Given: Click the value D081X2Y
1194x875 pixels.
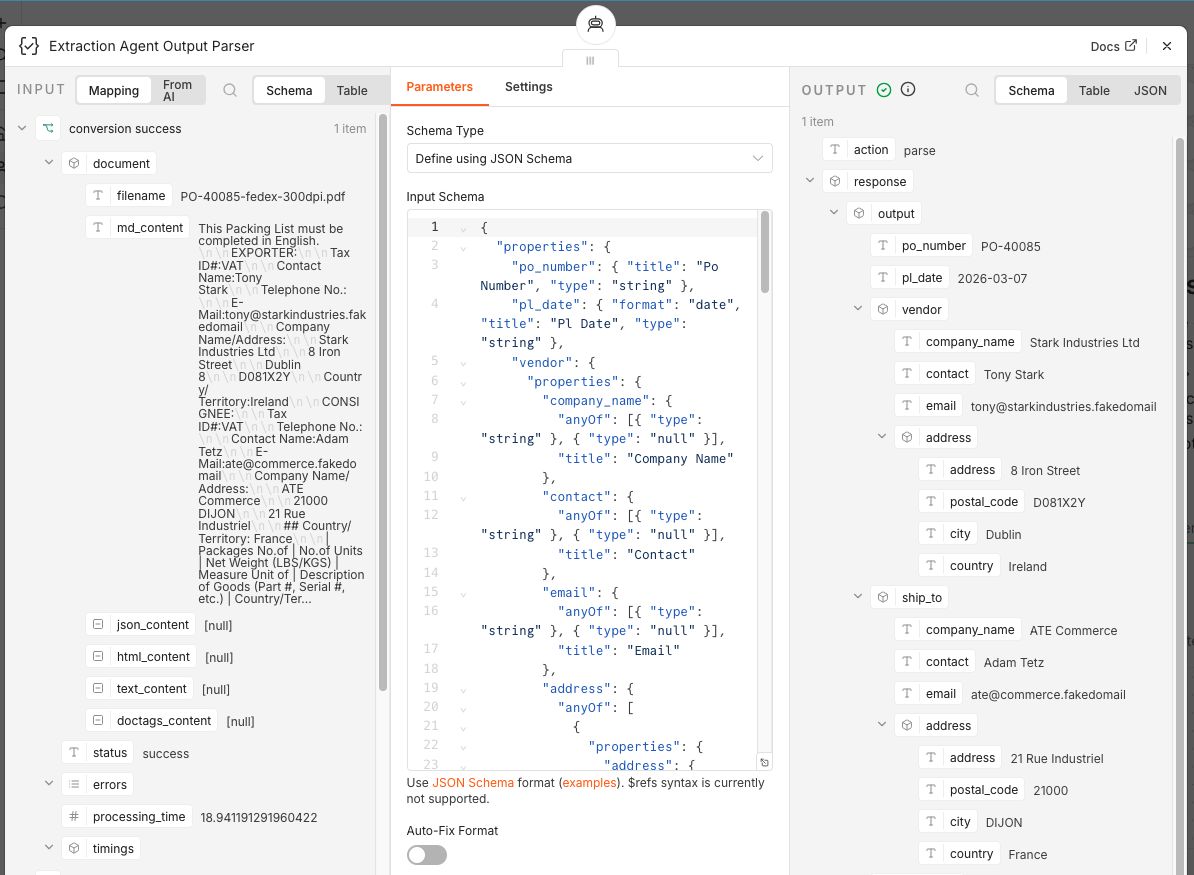Looking at the screenshot, I should pos(1058,503).
